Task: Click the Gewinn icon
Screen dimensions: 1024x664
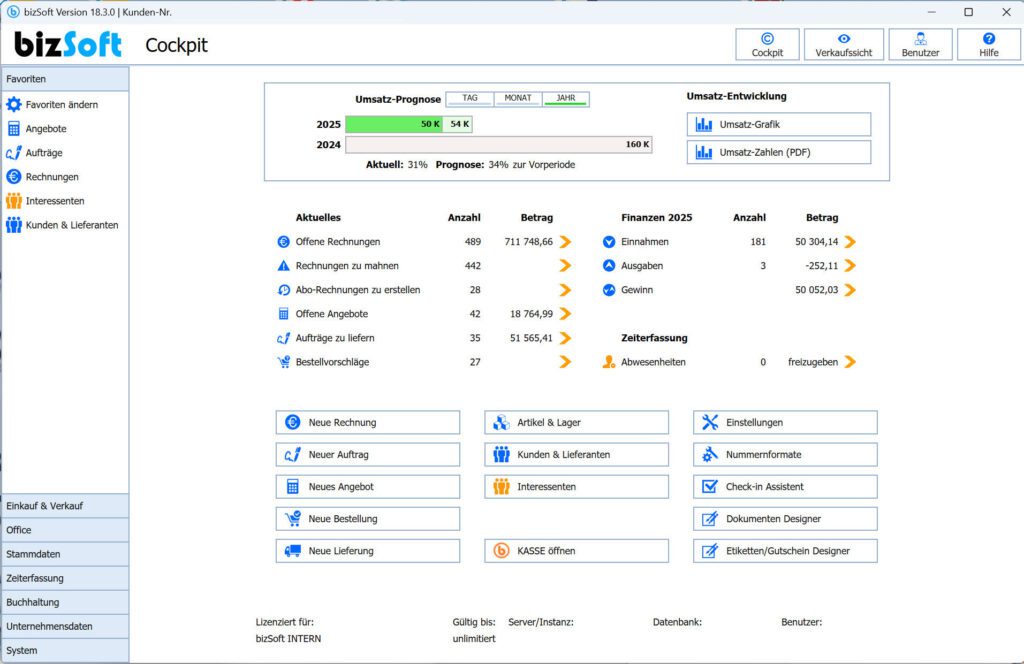Action: click(x=609, y=290)
